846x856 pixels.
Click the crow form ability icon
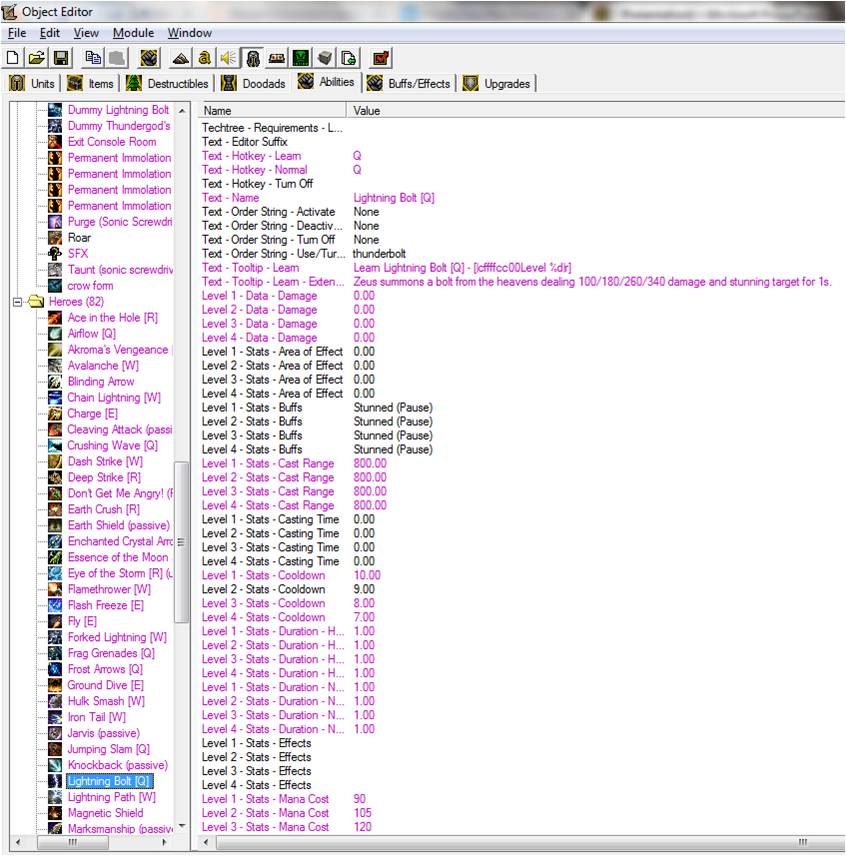pyautogui.click(x=55, y=286)
